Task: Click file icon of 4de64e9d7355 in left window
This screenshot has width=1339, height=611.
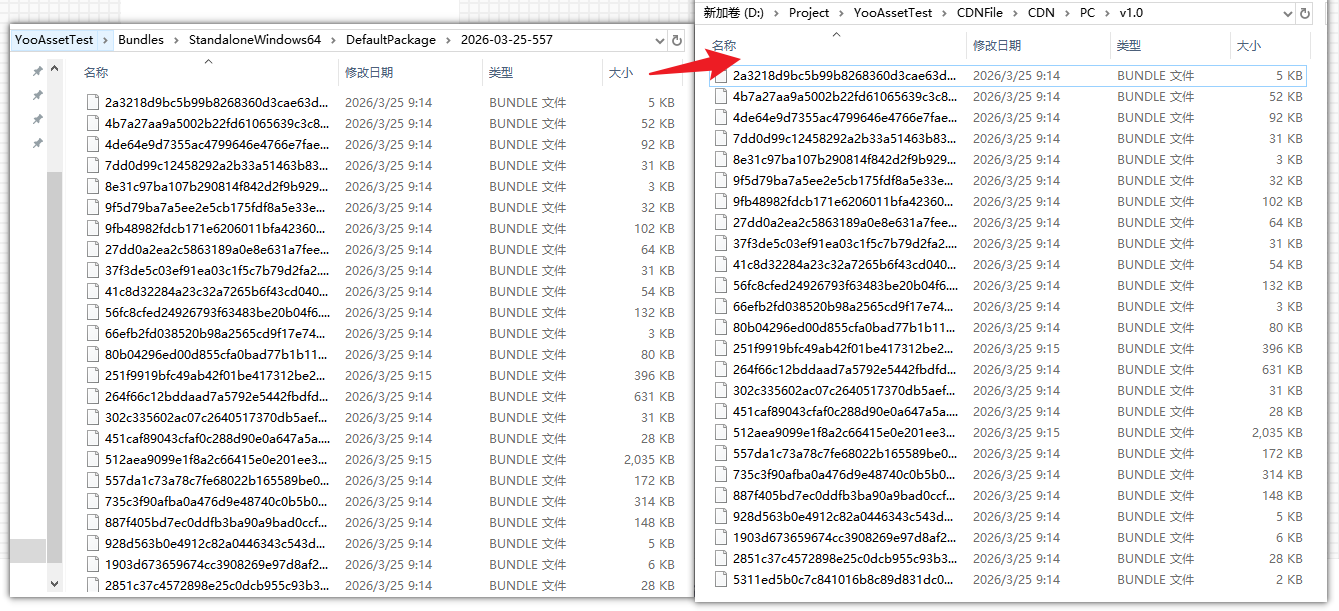Action: tap(93, 144)
